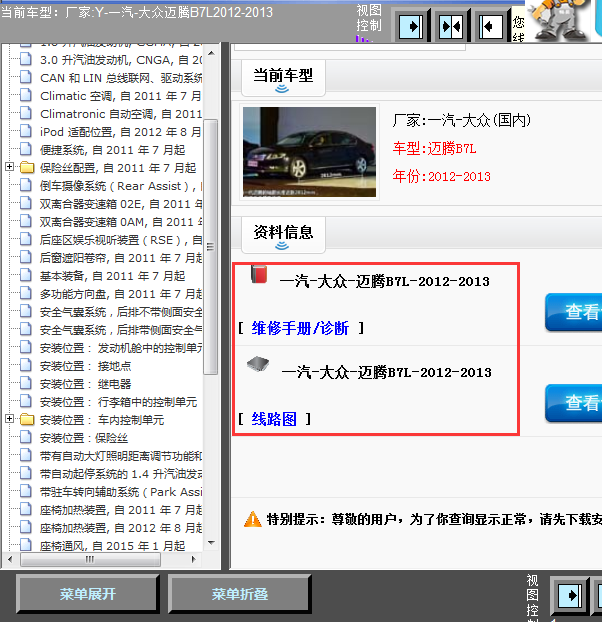Image resolution: width=602 pixels, height=627 pixels.
Task: Click horizontal scrollbar left arrow
Action: point(10,559)
